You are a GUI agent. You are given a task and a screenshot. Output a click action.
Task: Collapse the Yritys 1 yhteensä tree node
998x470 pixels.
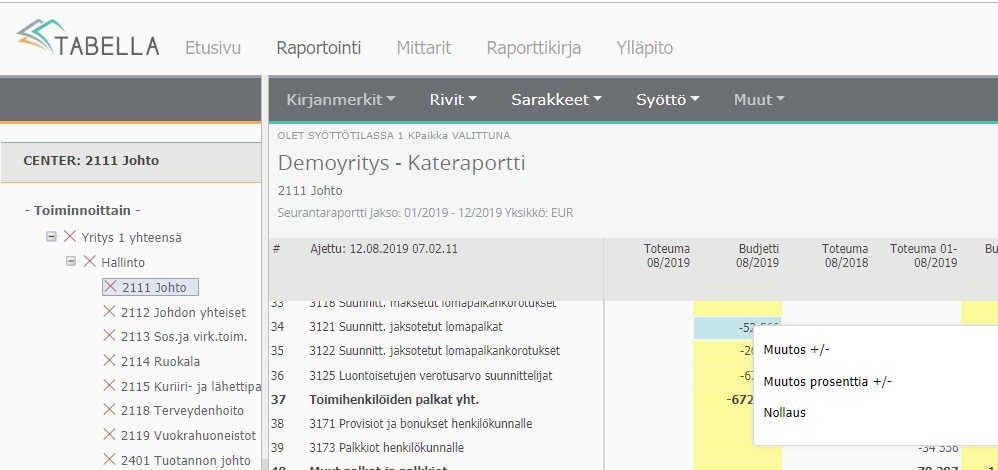click(x=51, y=237)
